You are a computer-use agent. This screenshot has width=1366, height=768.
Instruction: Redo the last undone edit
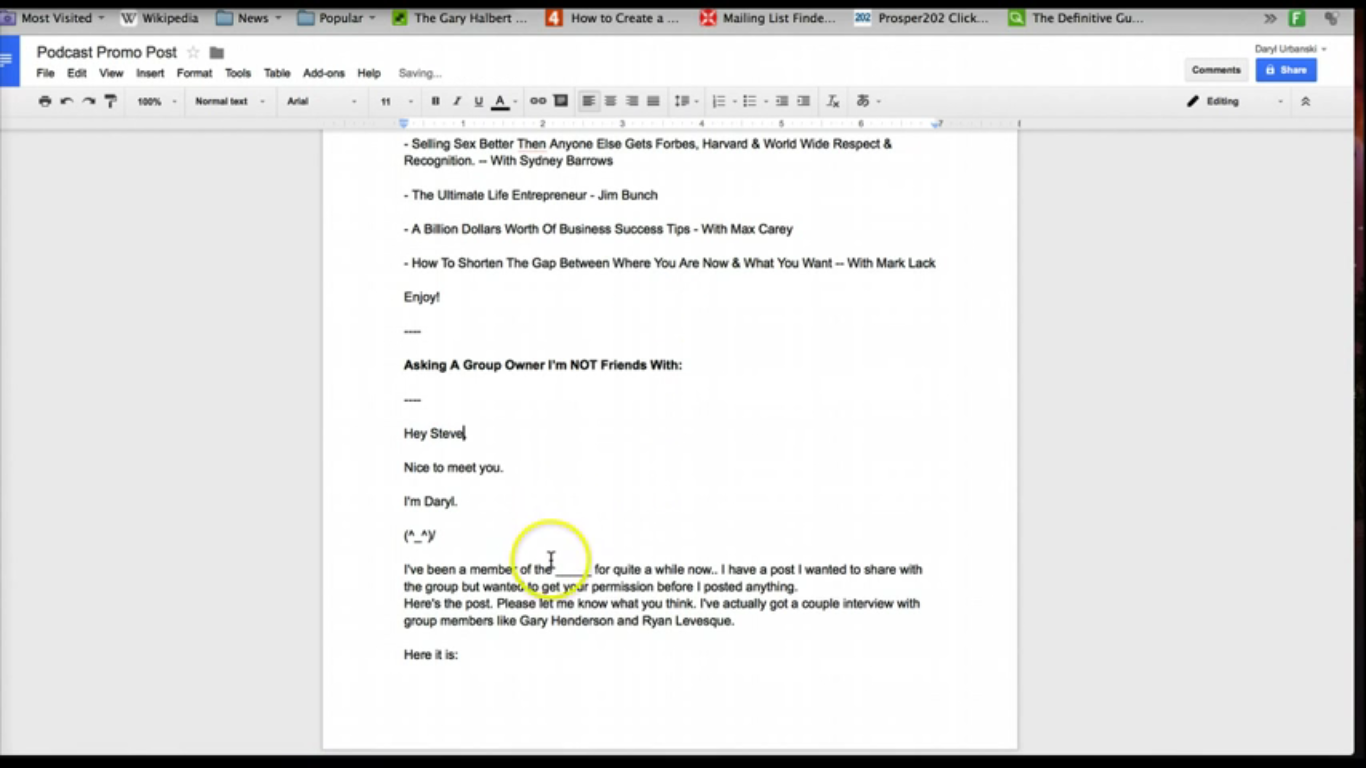click(x=89, y=101)
